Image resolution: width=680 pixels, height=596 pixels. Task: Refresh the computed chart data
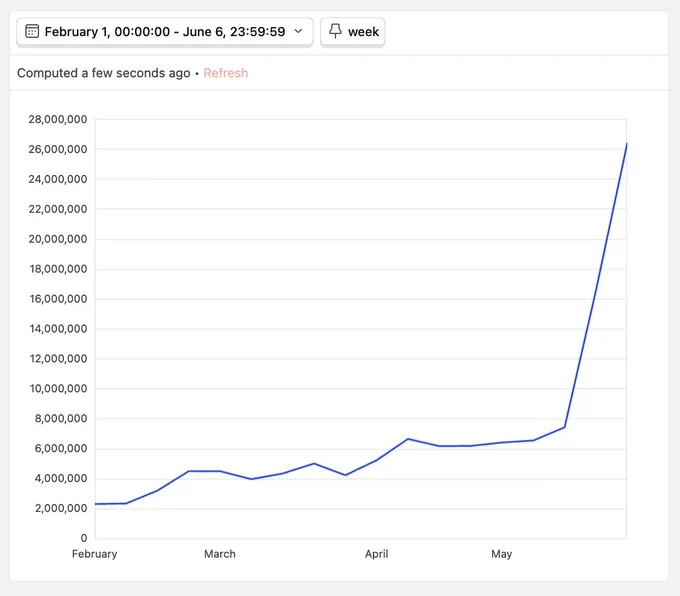click(226, 73)
